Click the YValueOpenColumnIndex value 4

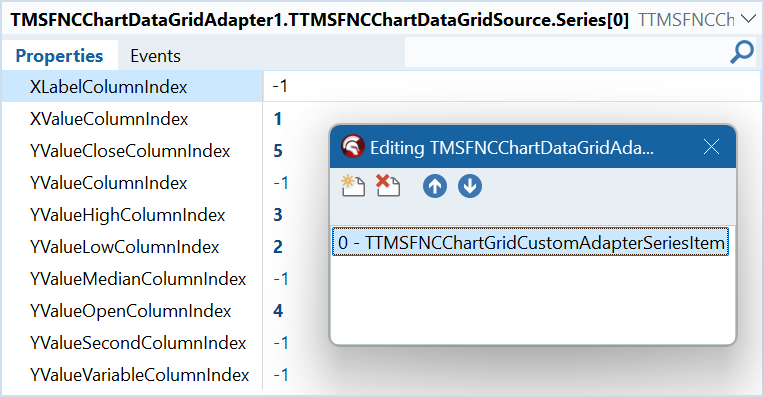tap(278, 311)
